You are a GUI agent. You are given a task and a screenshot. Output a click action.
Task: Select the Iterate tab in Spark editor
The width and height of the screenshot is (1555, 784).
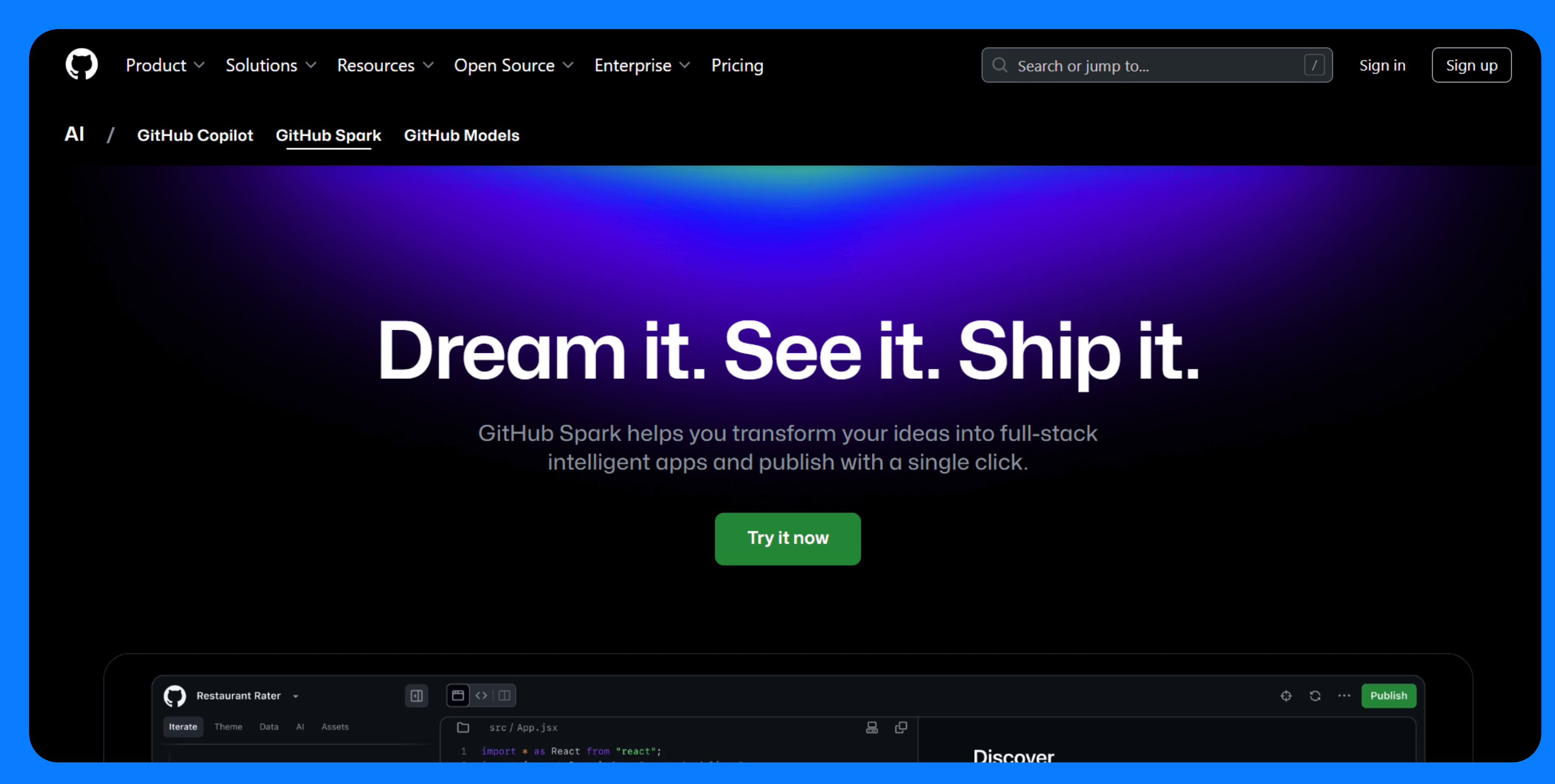tap(183, 727)
